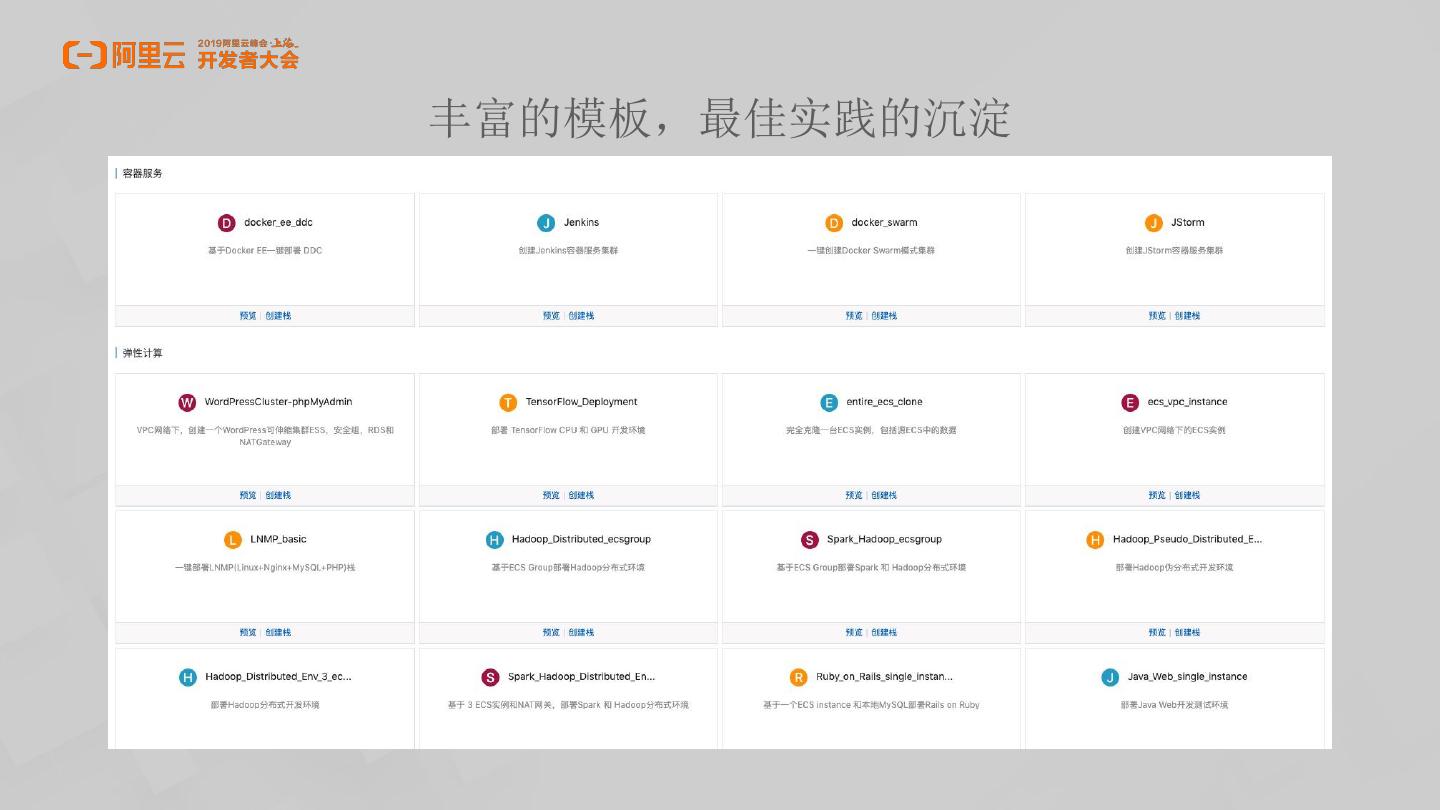Click 创建栈 under the LNMP_basic card

click(x=278, y=632)
